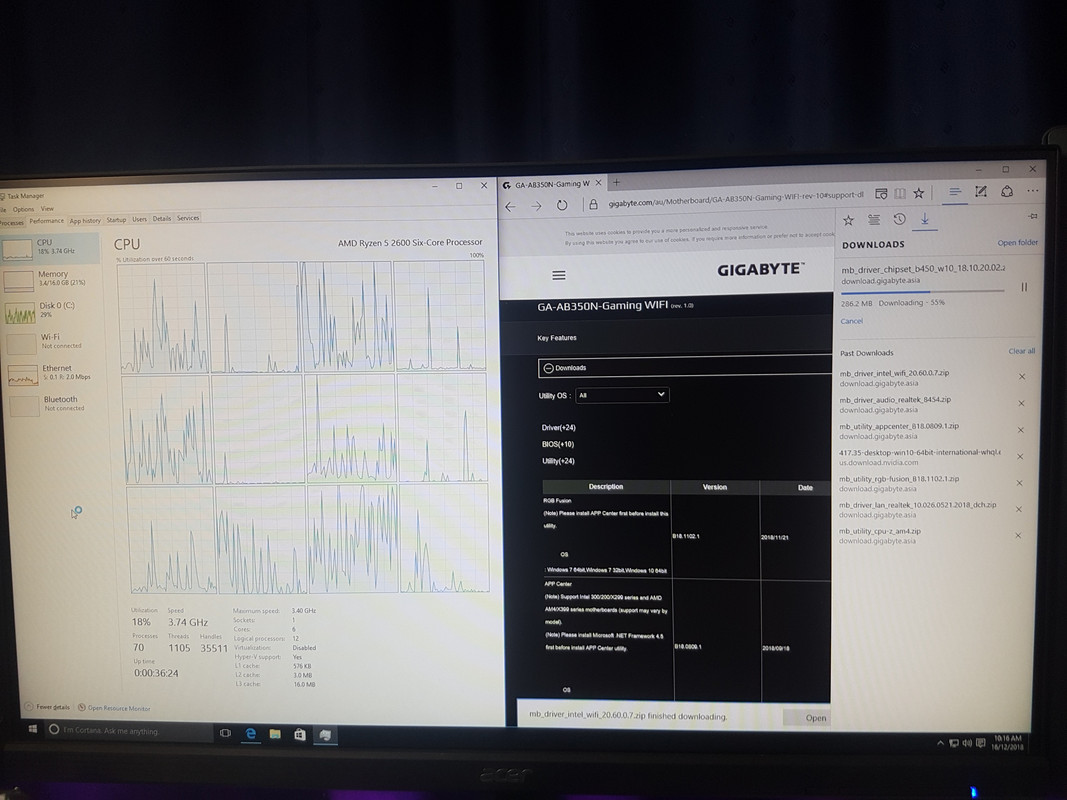
Task: Switch Hub to Favorites star section
Action: pos(848,220)
